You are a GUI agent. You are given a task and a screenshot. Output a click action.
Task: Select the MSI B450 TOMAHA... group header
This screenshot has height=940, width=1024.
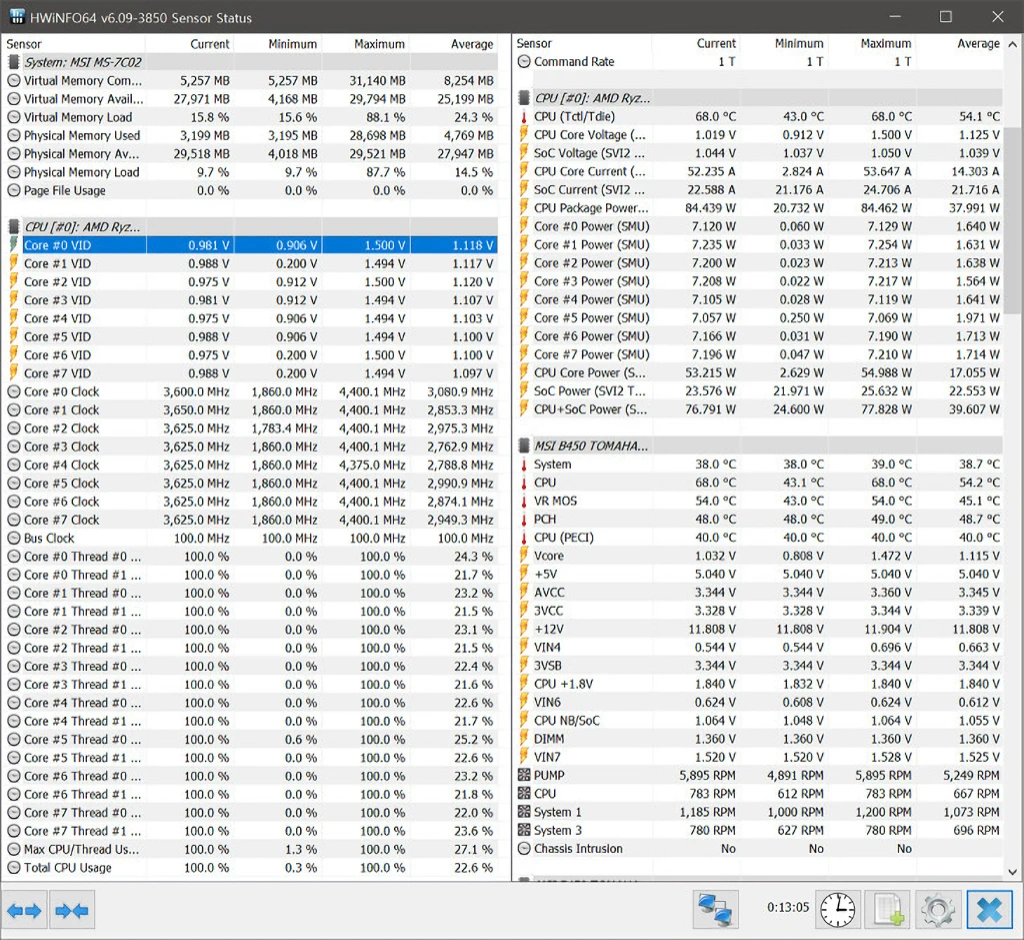pos(758,446)
